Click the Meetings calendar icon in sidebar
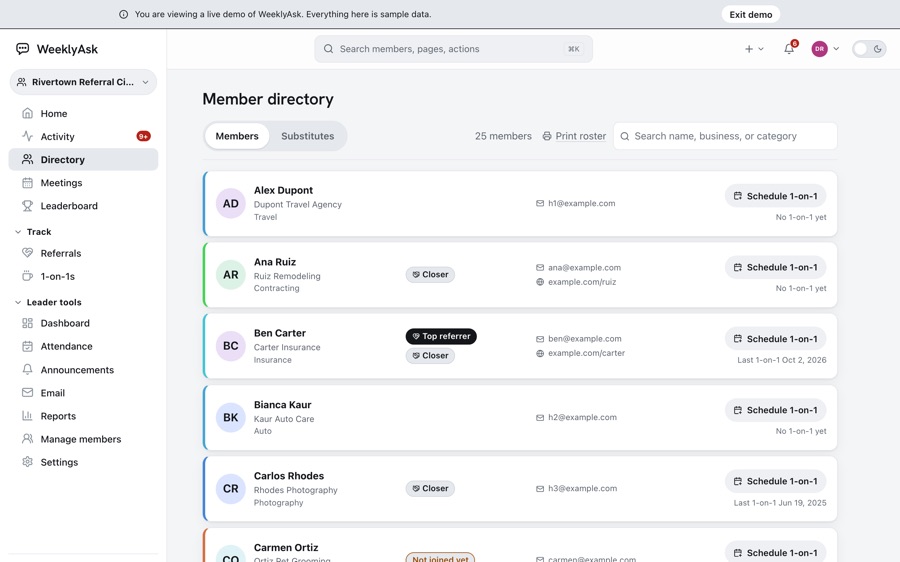900x562 pixels. (27, 183)
